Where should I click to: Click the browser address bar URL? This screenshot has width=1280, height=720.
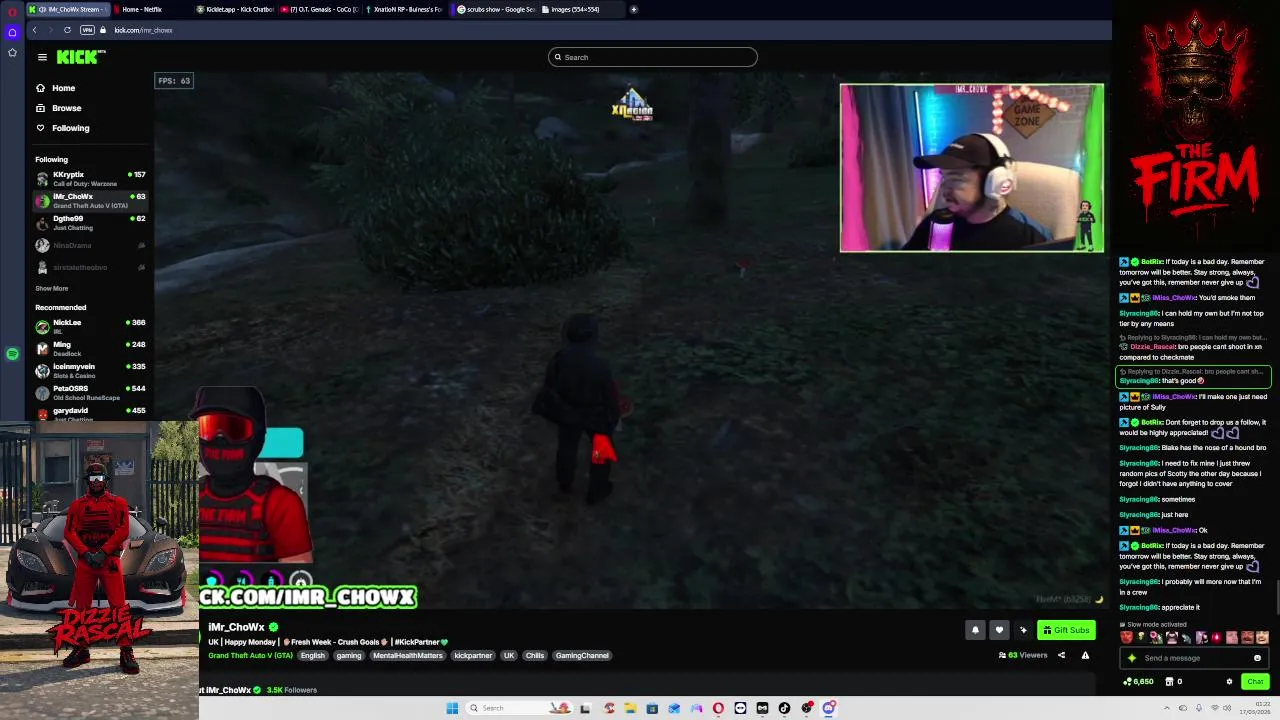[143, 30]
